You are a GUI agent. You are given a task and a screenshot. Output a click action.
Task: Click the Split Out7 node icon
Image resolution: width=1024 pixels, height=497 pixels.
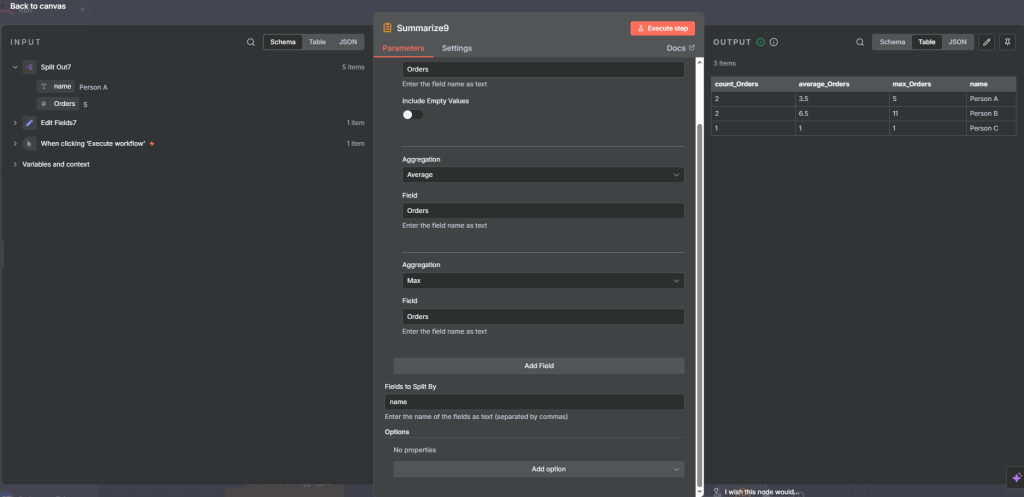coord(30,67)
